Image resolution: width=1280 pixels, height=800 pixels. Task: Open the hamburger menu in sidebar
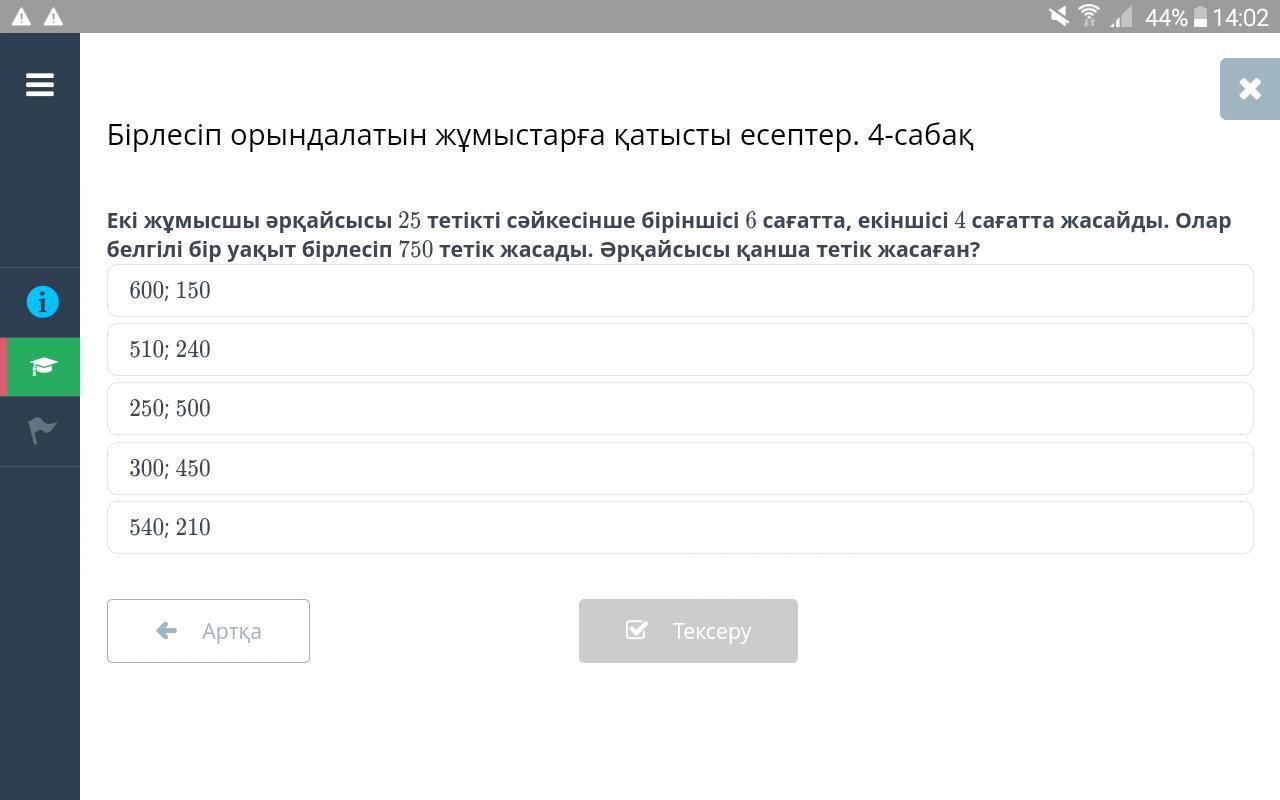coord(40,85)
